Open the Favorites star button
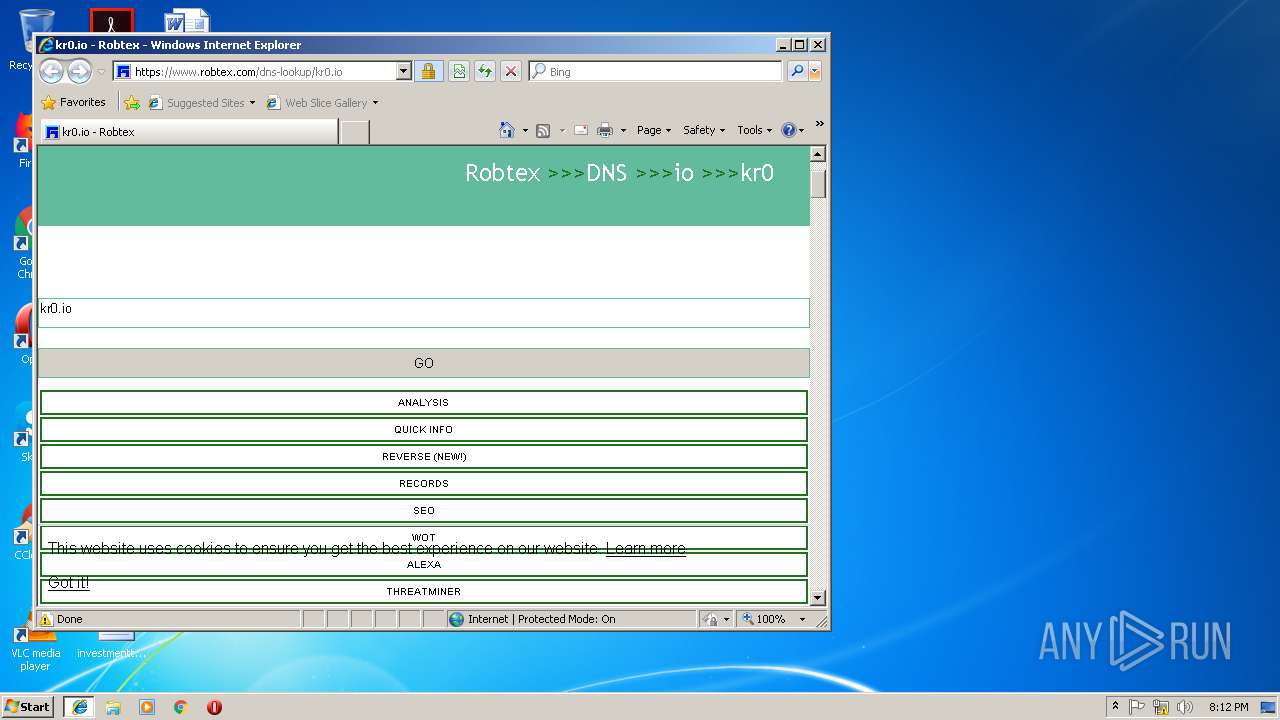The height and width of the screenshot is (720, 1280). 73,102
